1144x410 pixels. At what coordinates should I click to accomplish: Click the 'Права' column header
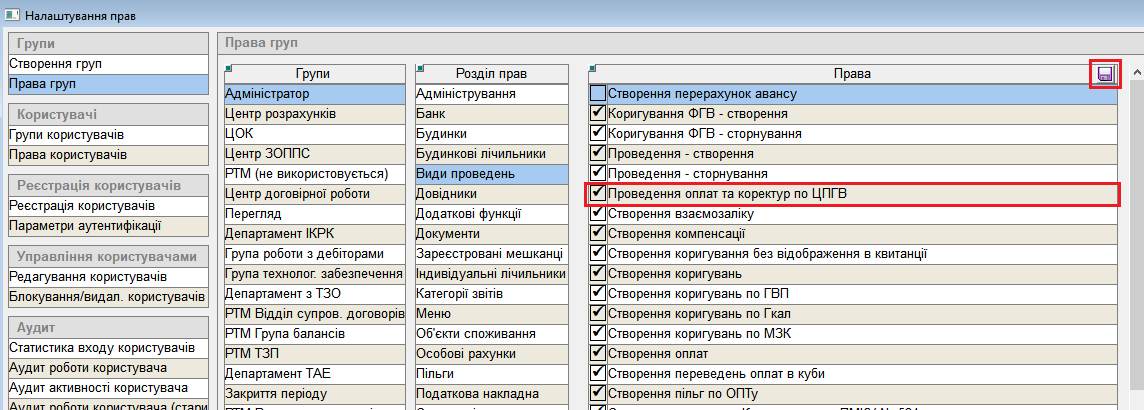(x=850, y=74)
